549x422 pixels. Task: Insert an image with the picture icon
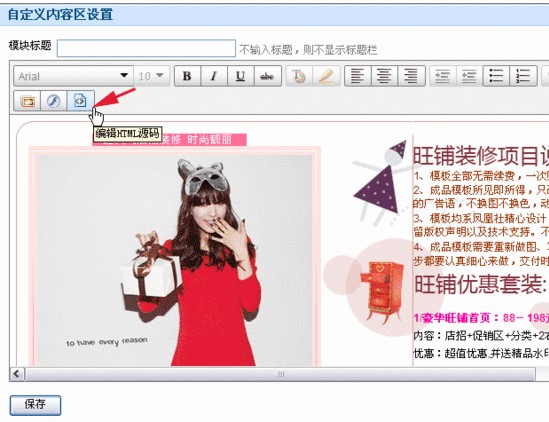tap(27, 101)
